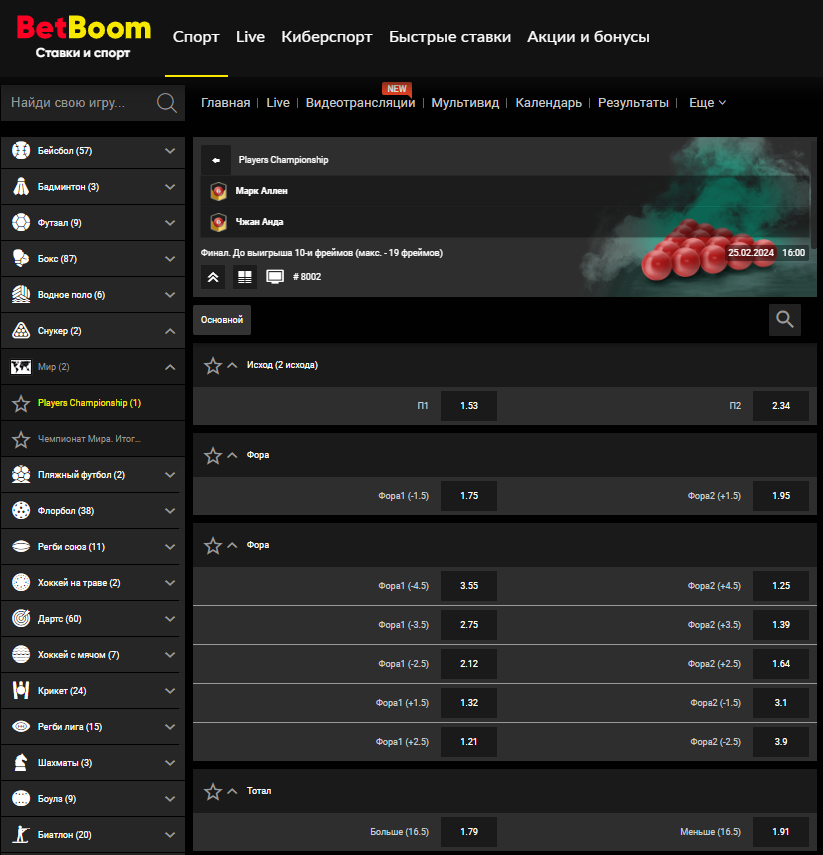
Task: Click the Bandy ball icon
Action: coord(21,654)
